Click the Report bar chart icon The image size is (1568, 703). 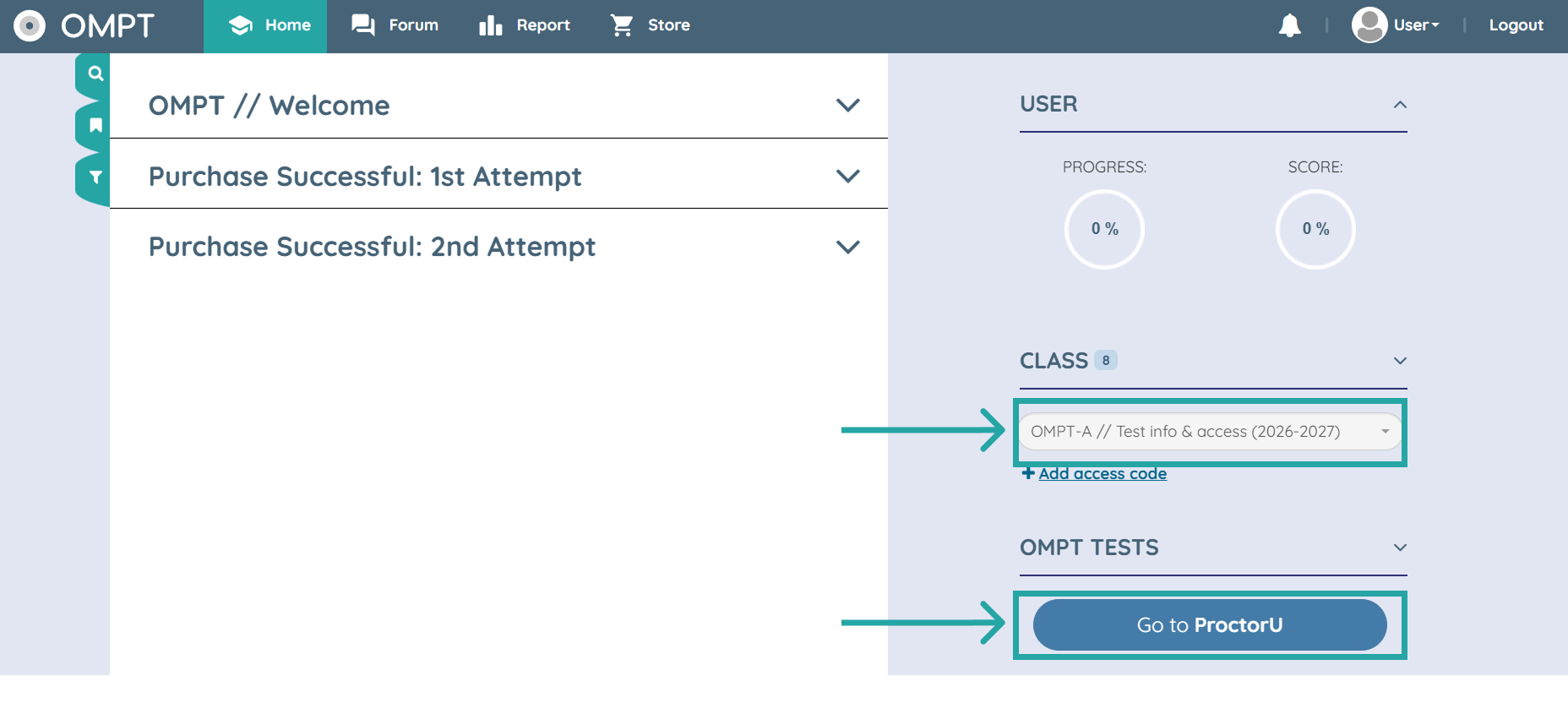coord(490,25)
